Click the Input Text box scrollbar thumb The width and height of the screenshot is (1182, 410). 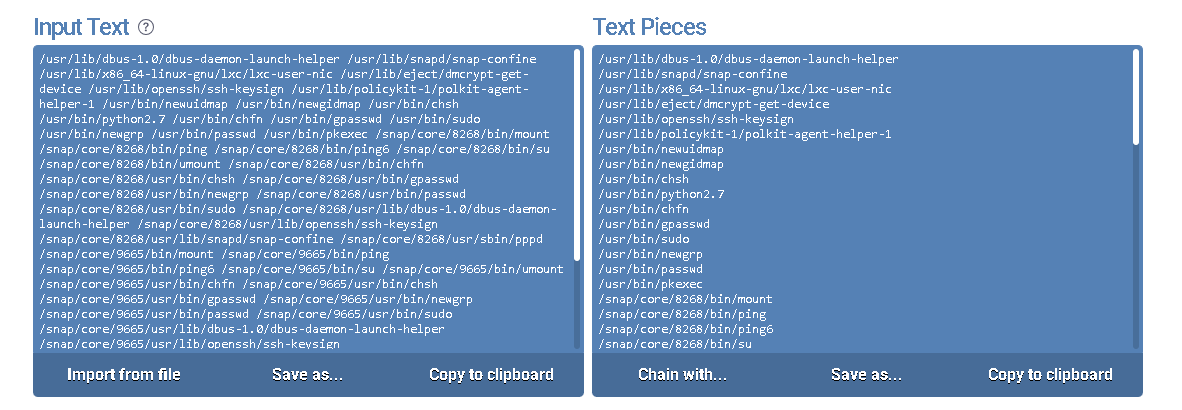(577, 155)
